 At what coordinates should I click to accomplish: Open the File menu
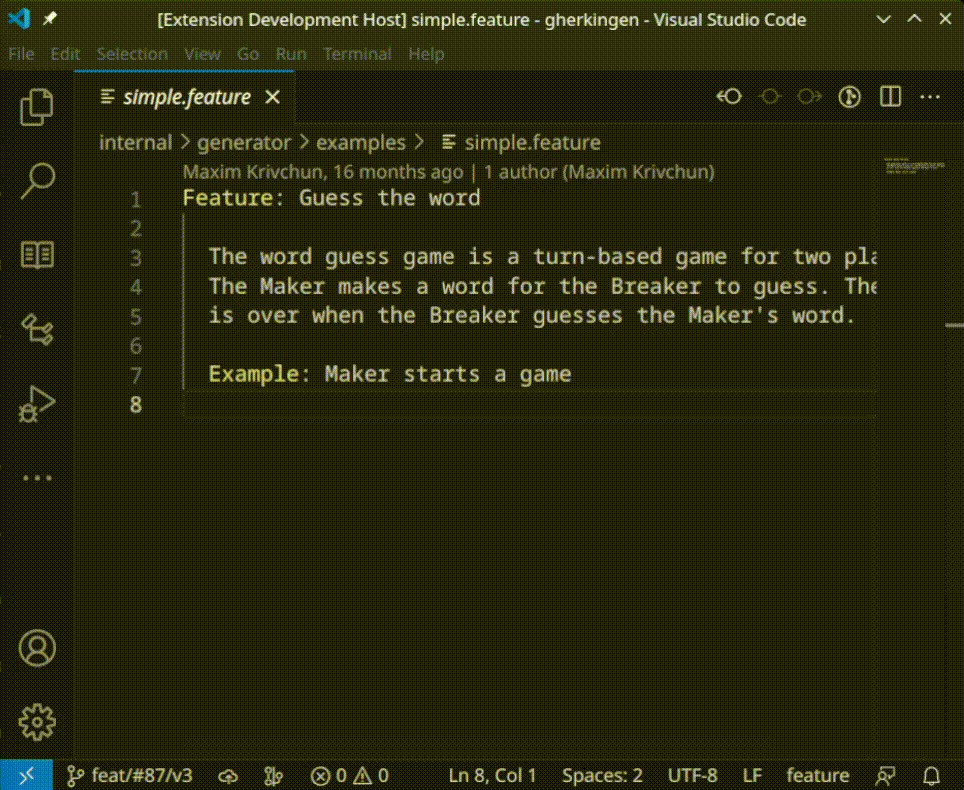tap(21, 53)
